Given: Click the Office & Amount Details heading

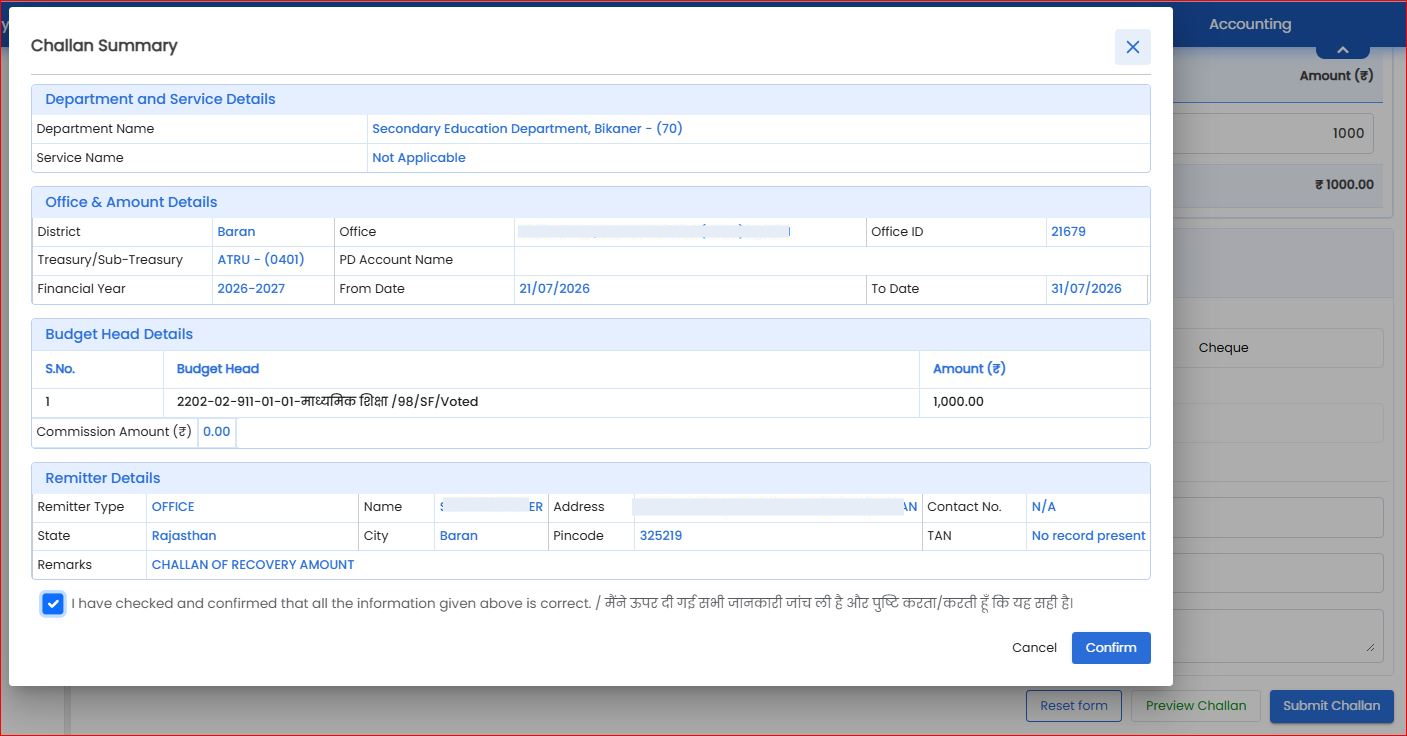Looking at the screenshot, I should pyautogui.click(x=131, y=202).
